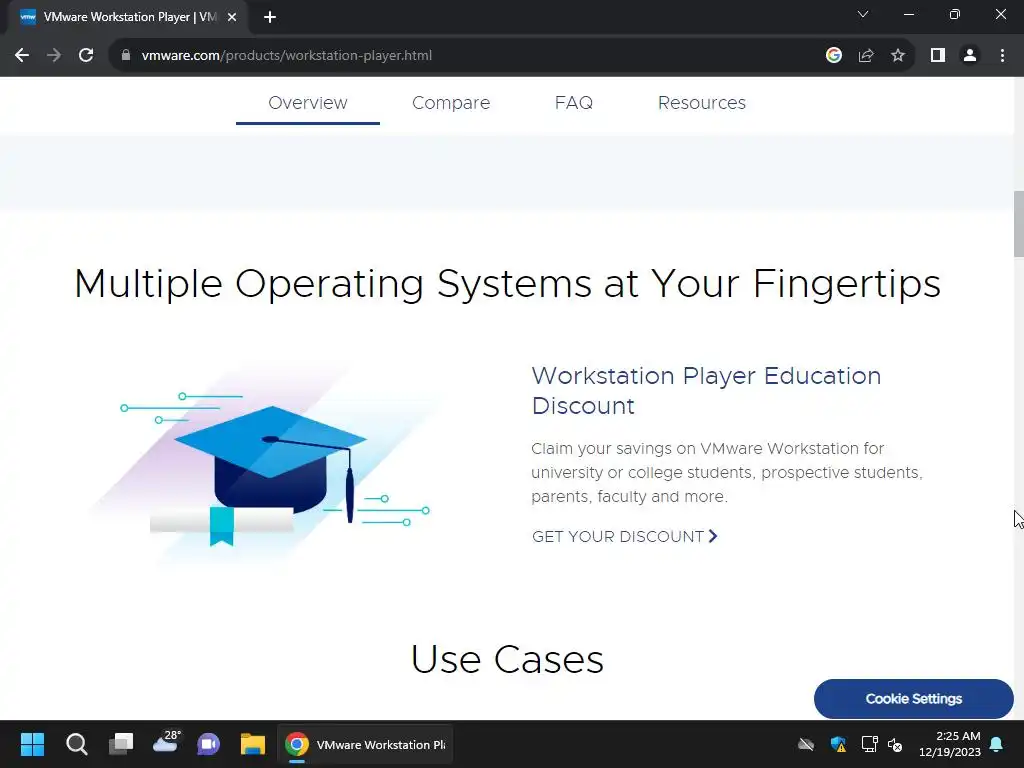Open the Resources tab
Screen dimensions: 1024x768
pos(701,103)
